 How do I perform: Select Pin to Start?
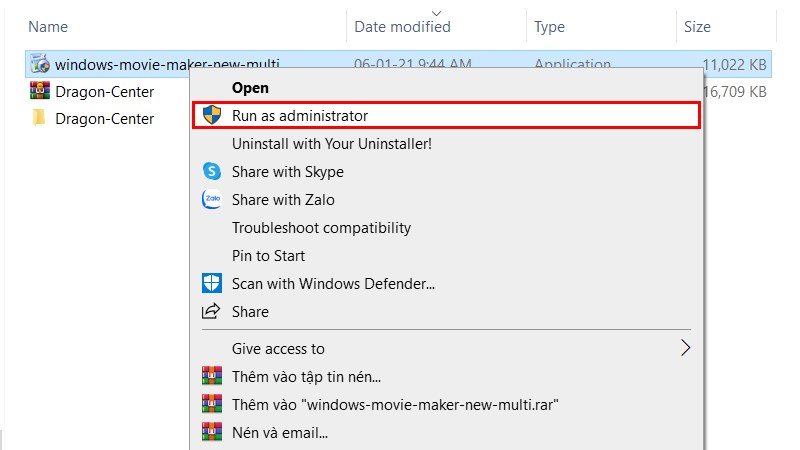coord(268,256)
